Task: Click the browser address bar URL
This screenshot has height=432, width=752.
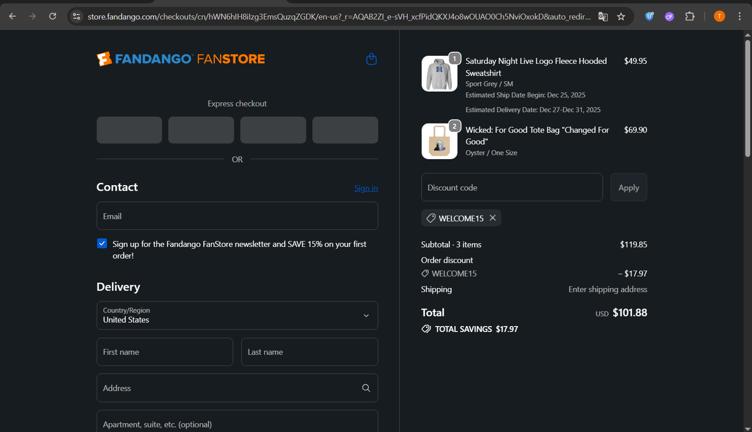Action: 339,17
